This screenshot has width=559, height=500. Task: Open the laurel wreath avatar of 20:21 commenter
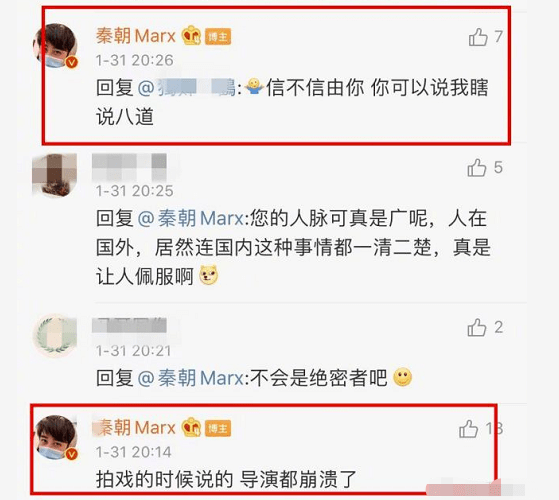pos(54,335)
